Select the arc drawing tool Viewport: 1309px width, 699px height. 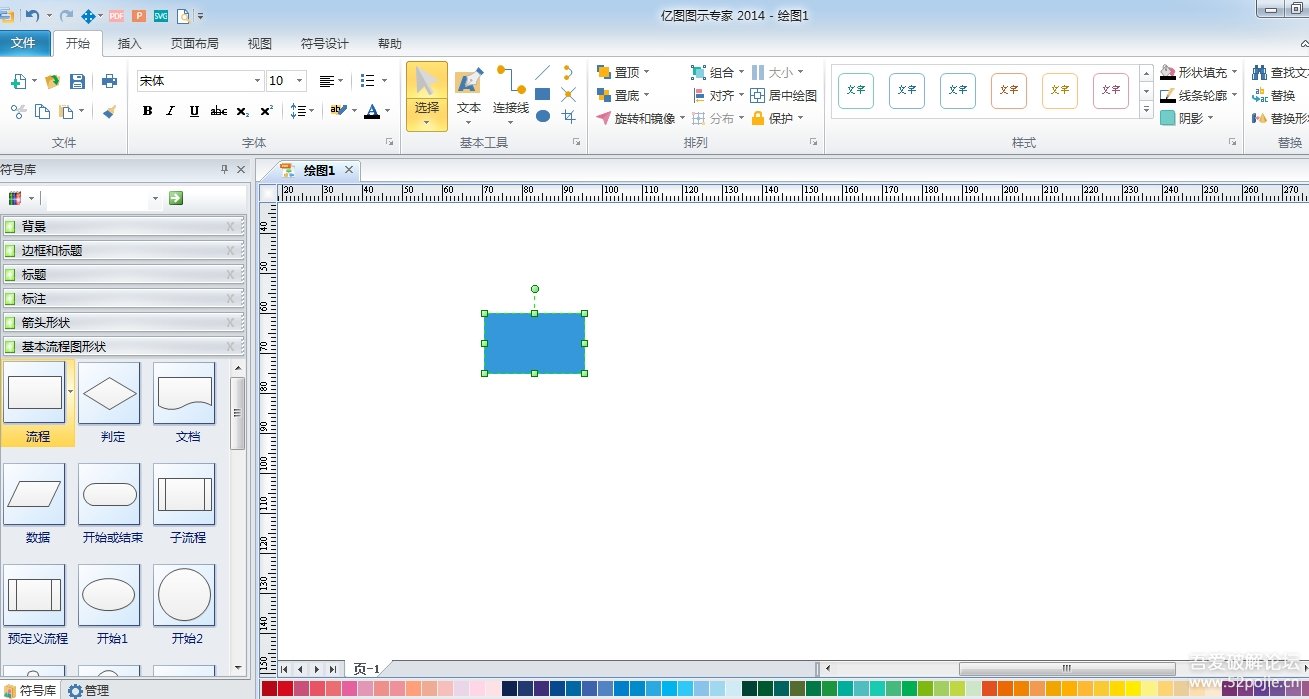pos(568,72)
